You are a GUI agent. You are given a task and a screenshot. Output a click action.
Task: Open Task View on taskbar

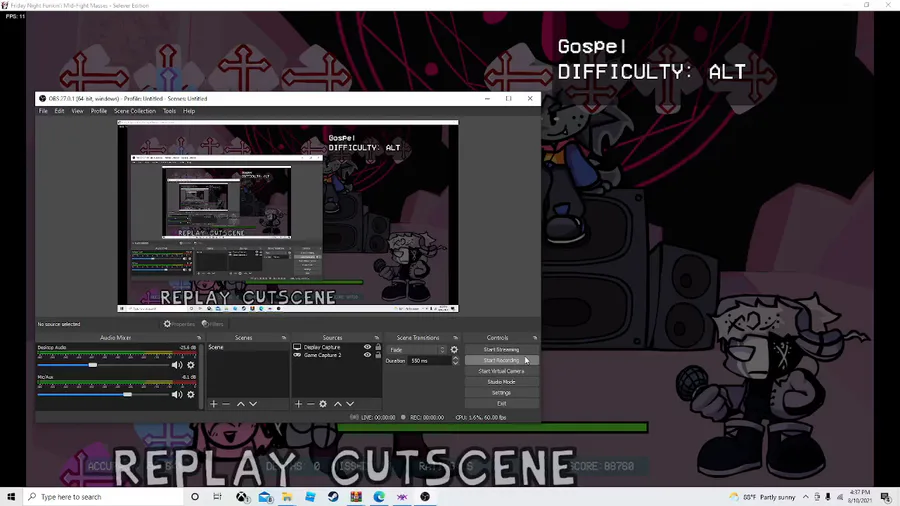(217, 497)
